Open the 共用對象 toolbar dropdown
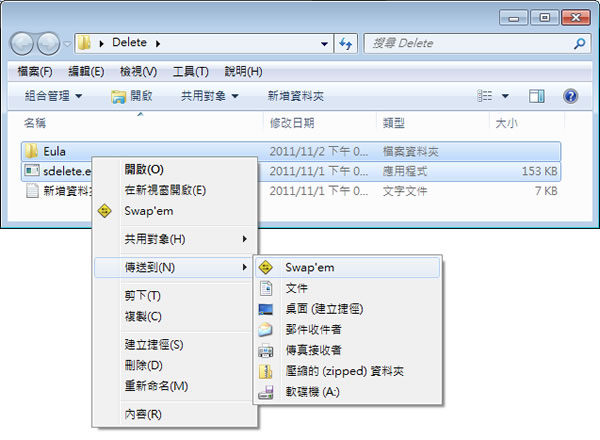Image resolution: width=600 pixels, height=440 pixels. (210, 96)
